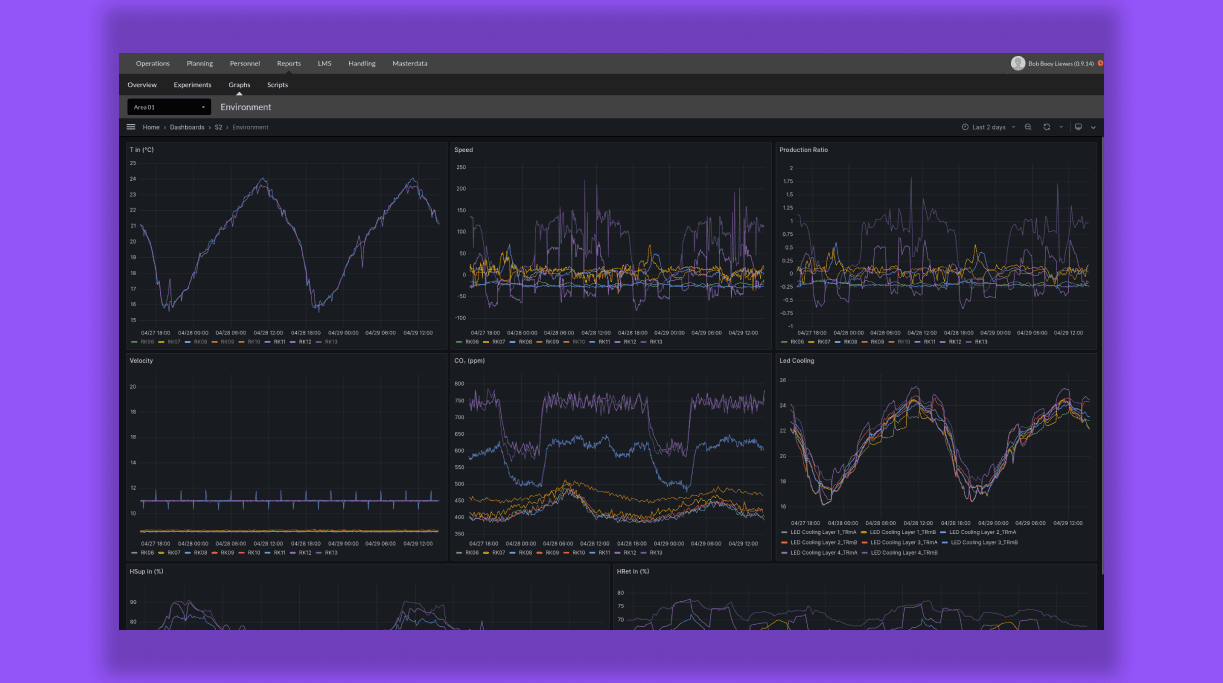
Task: Select the Graphs tab
Action: (x=239, y=85)
